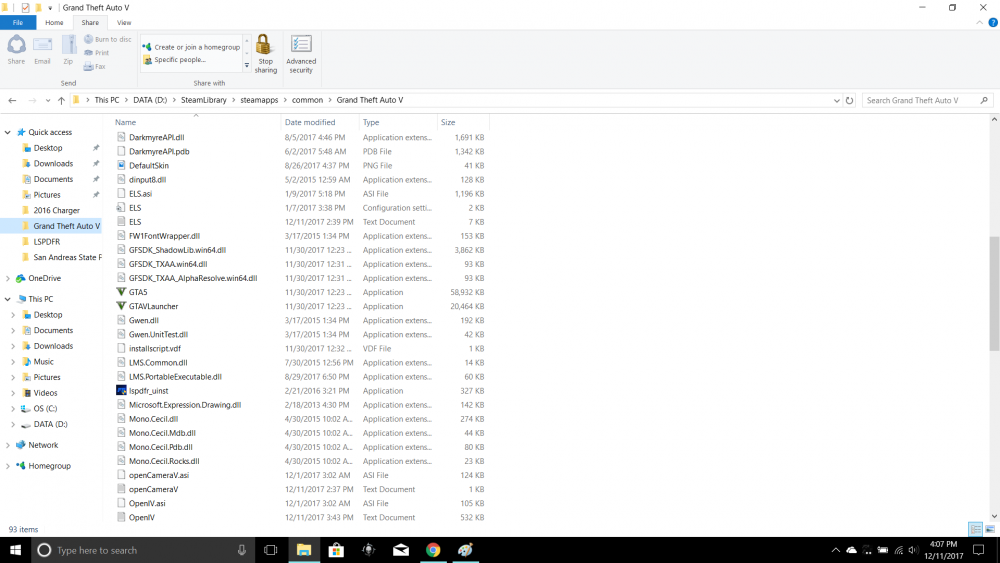
Task: Click the Fax option in Send group
Action: tap(94, 66)
